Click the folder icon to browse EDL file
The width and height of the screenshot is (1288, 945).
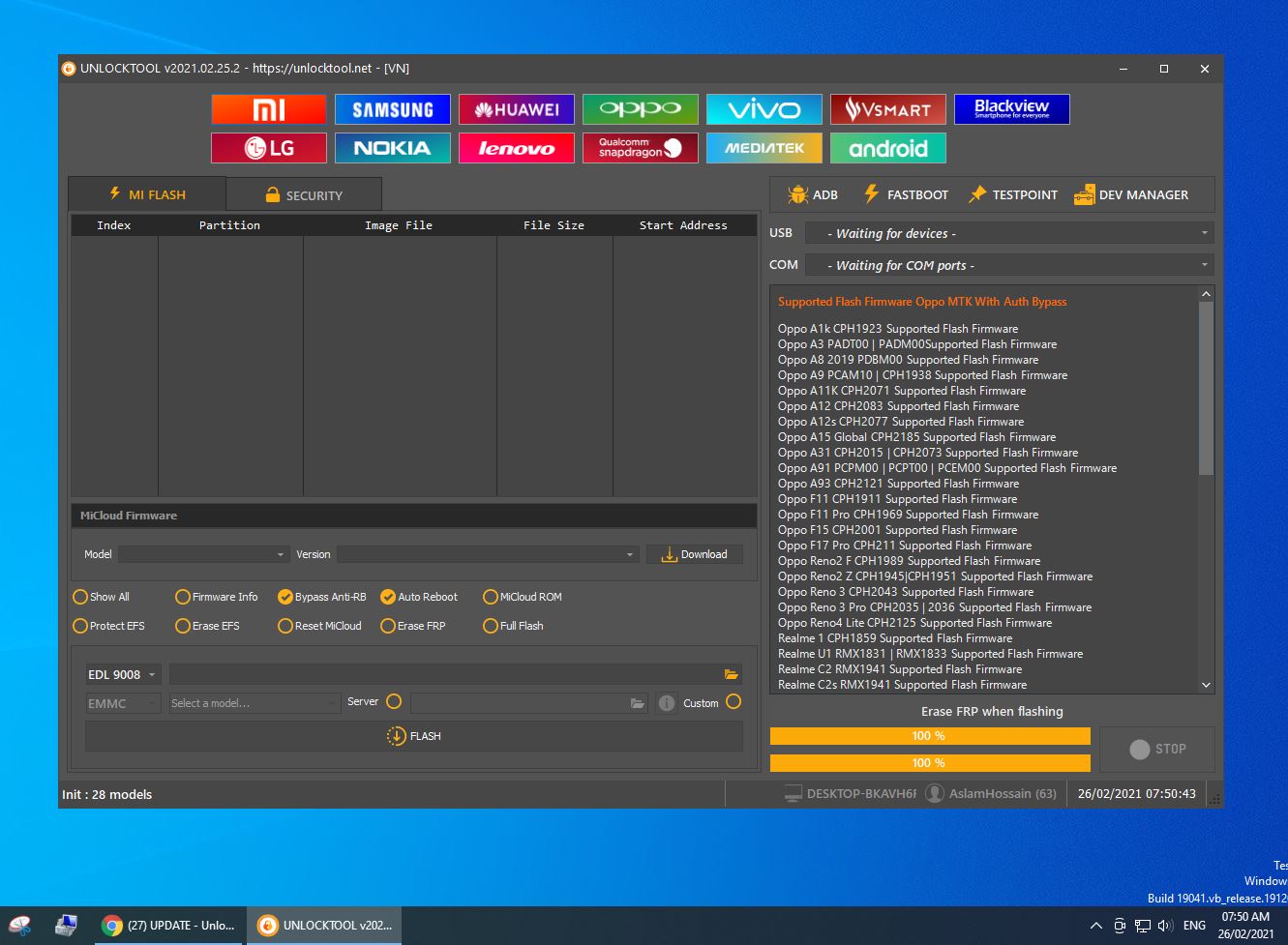pos(731,674)
